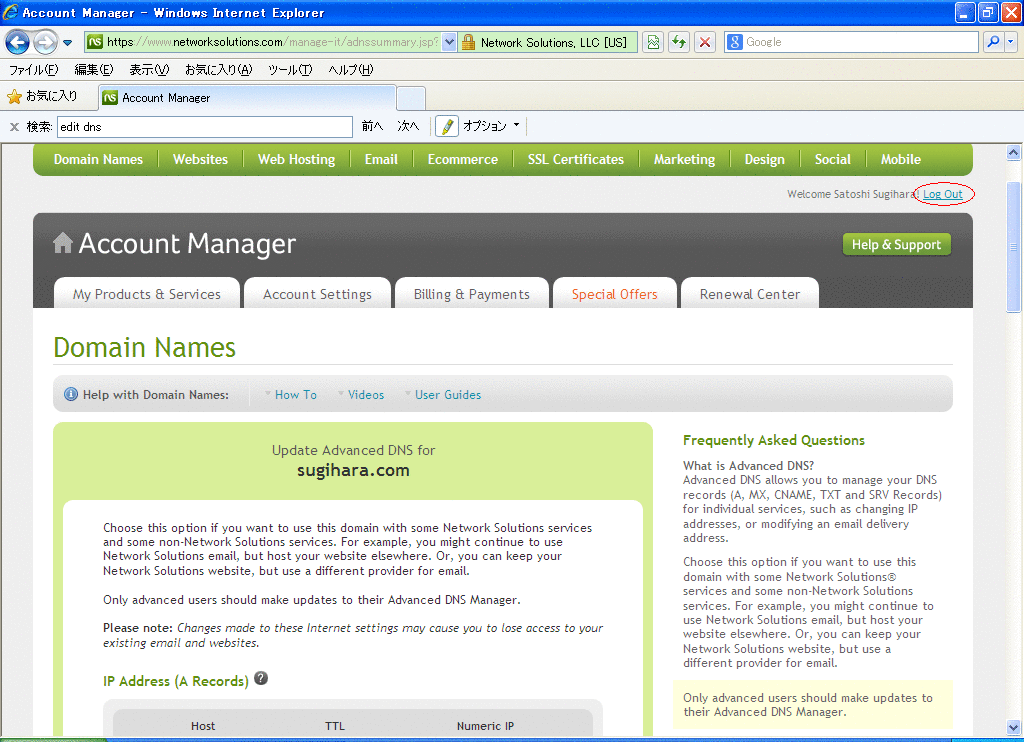Click the favorites star icon
1024x742 pixels.
(x=14, y=97)
